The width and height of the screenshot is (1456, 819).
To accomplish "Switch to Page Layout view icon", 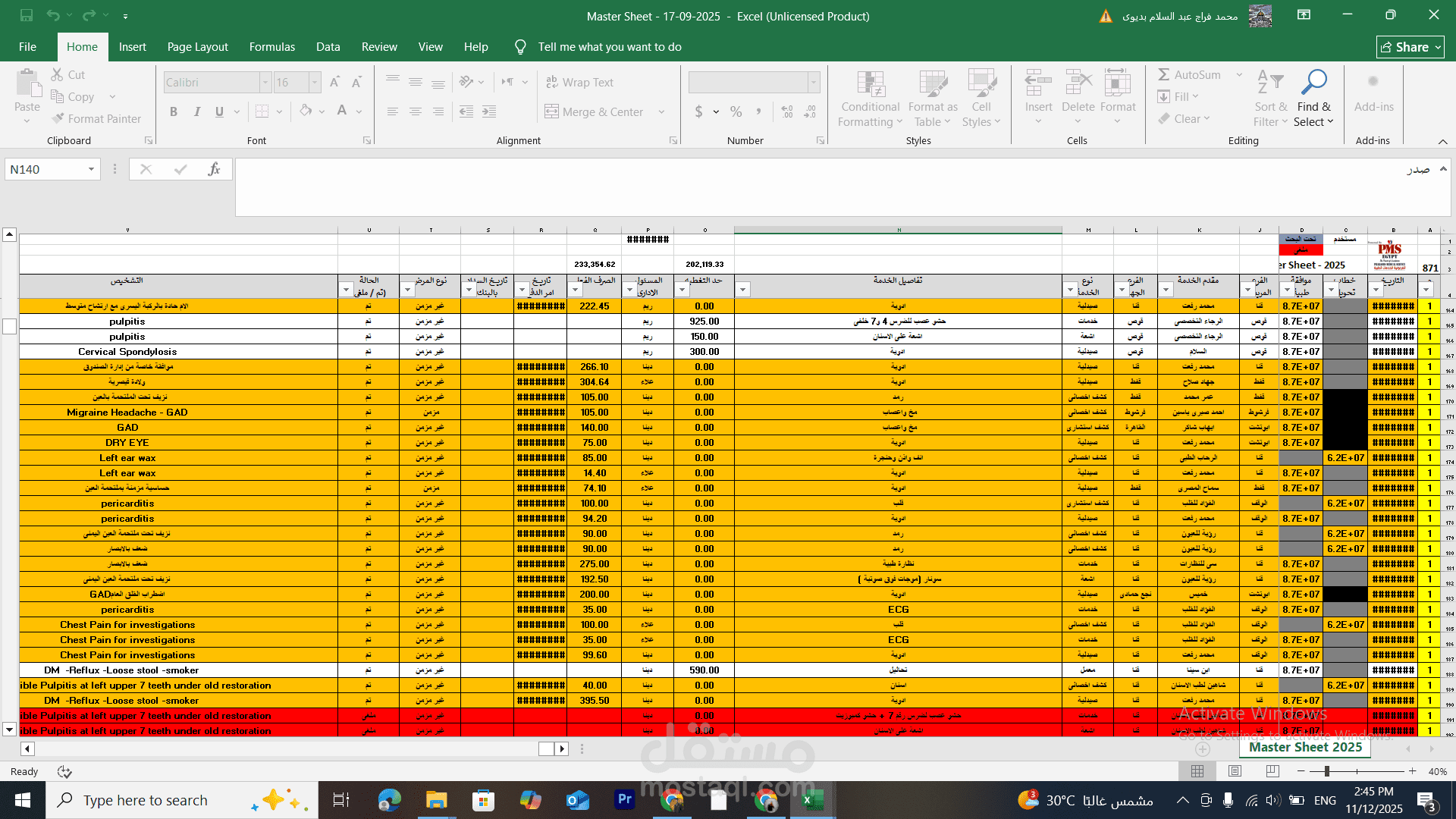I will (1235, 771).
